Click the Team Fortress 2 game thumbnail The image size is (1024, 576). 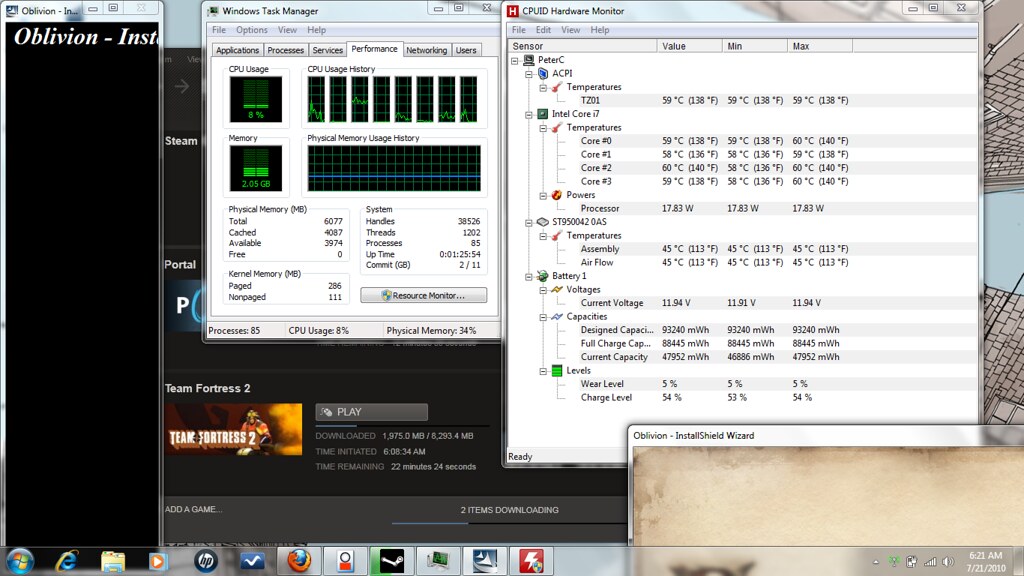pyautogui.click(x=233, y=429)
